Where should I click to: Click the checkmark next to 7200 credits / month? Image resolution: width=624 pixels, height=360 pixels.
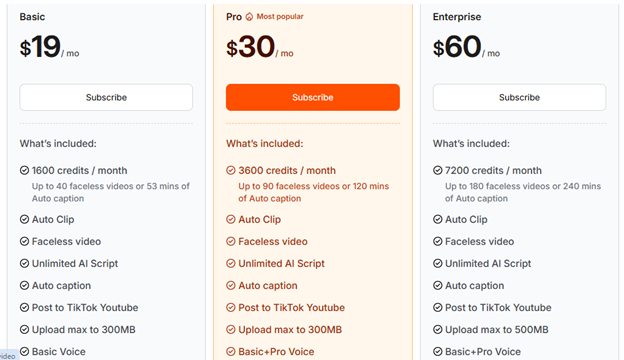click(437, 170)
